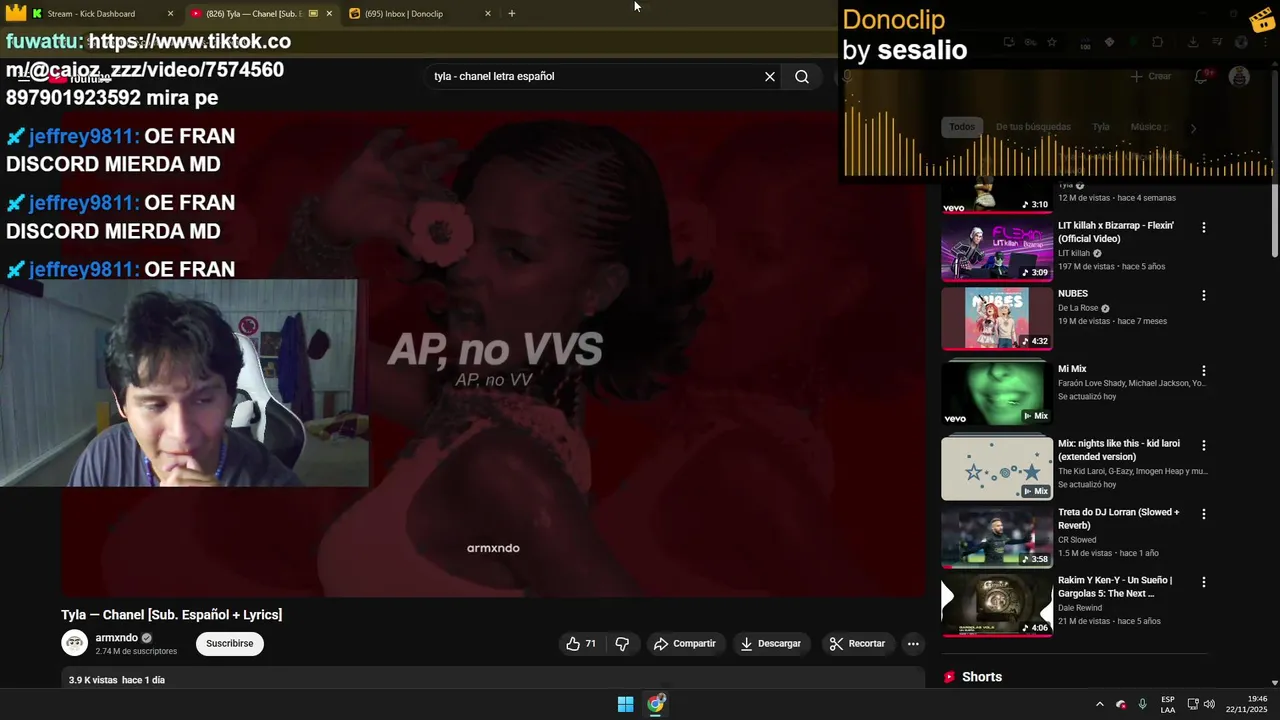
Task: Open options menu for Treta do DJ Lorran
Action: 1204,514
